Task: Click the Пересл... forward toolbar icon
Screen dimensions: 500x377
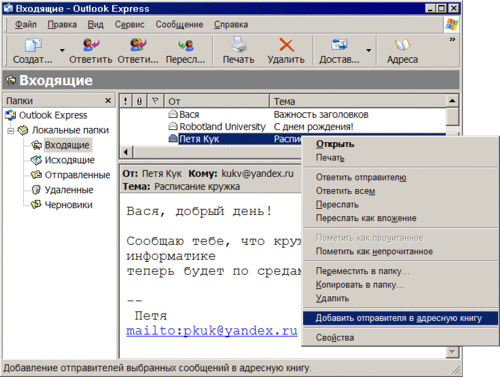Action: click(186, 45)
